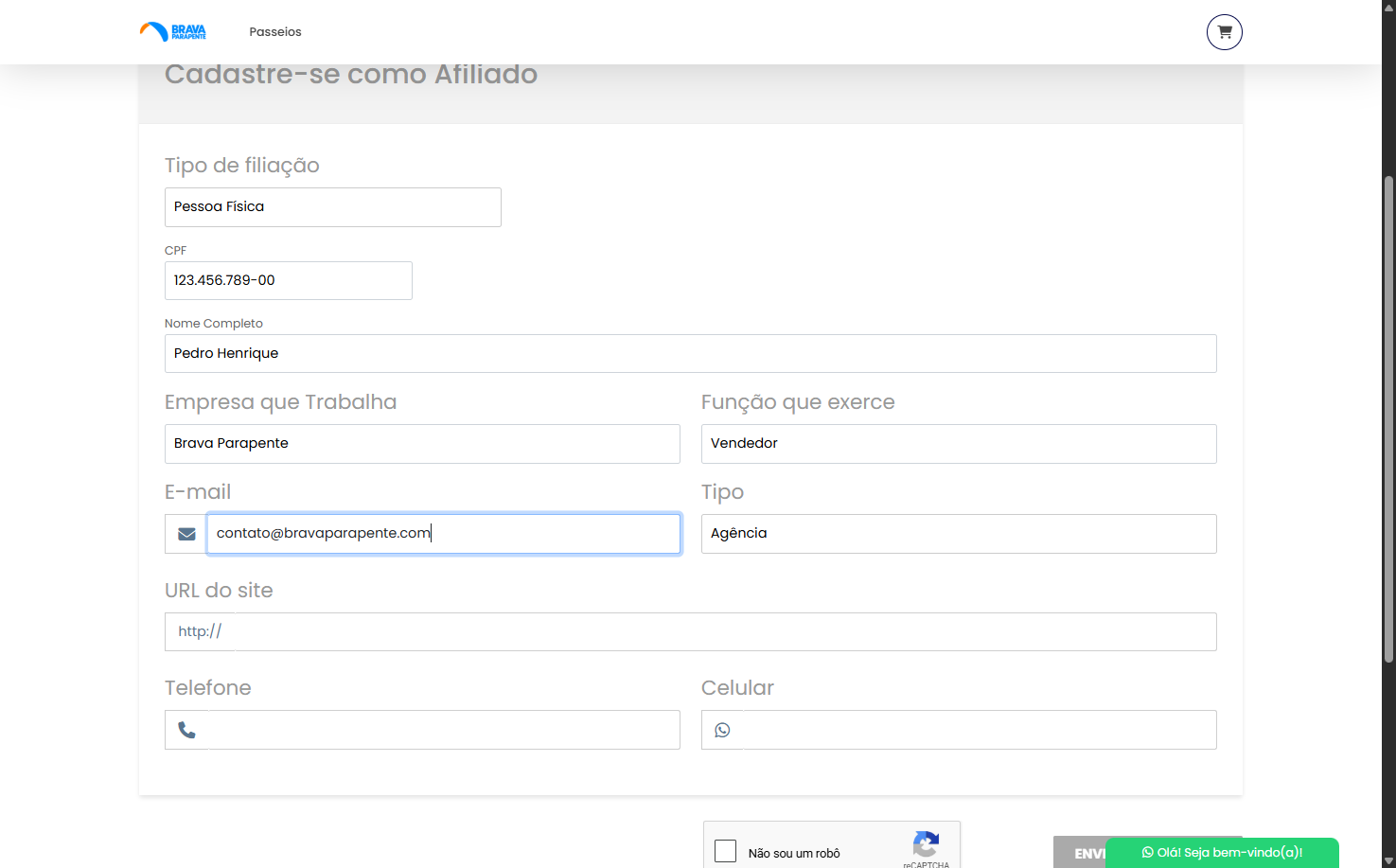
Task: Focus the Função que exerce field
Action: (x=959, y=444)
